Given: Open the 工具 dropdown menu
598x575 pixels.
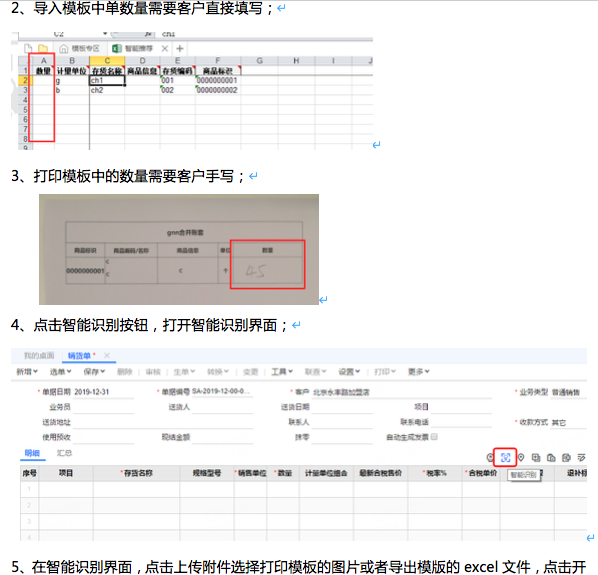Looking at the screenshot, I should pos(282,371).
